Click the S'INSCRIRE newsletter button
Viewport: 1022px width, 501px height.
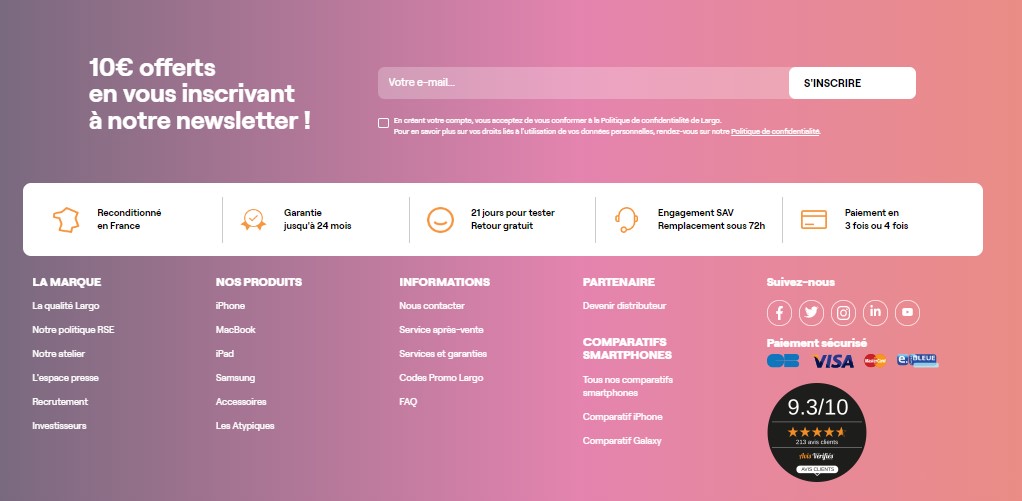(851, 83)
